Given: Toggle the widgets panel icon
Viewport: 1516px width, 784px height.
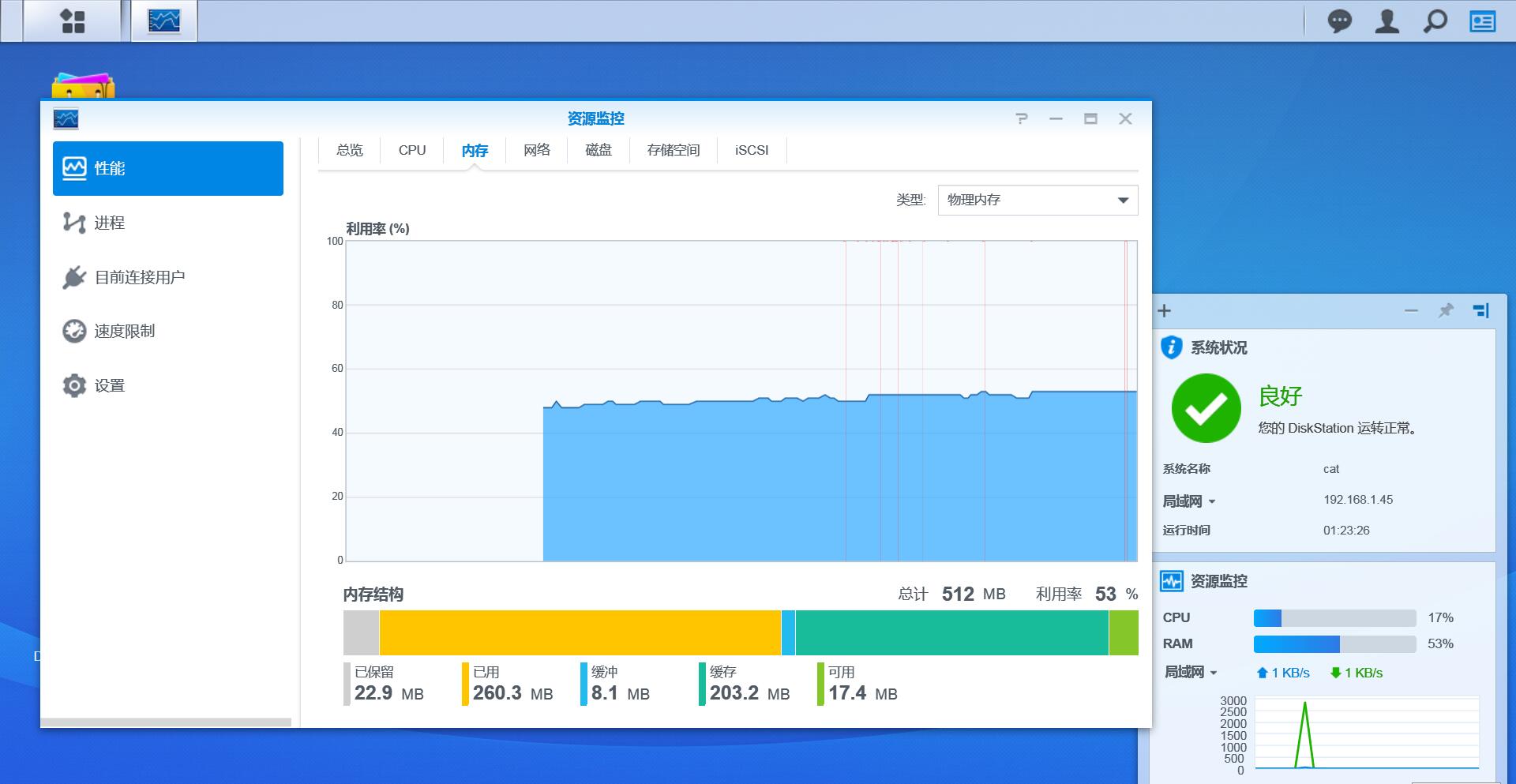Looking at the screenshot, I should pyautogui.click(x=1482, y=21).
